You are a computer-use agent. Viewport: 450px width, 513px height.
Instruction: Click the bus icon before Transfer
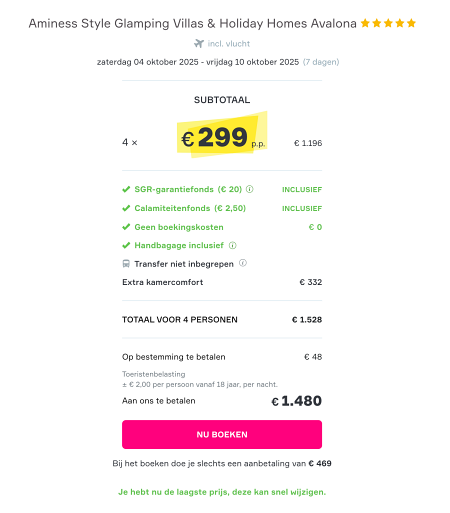point(126,264)
